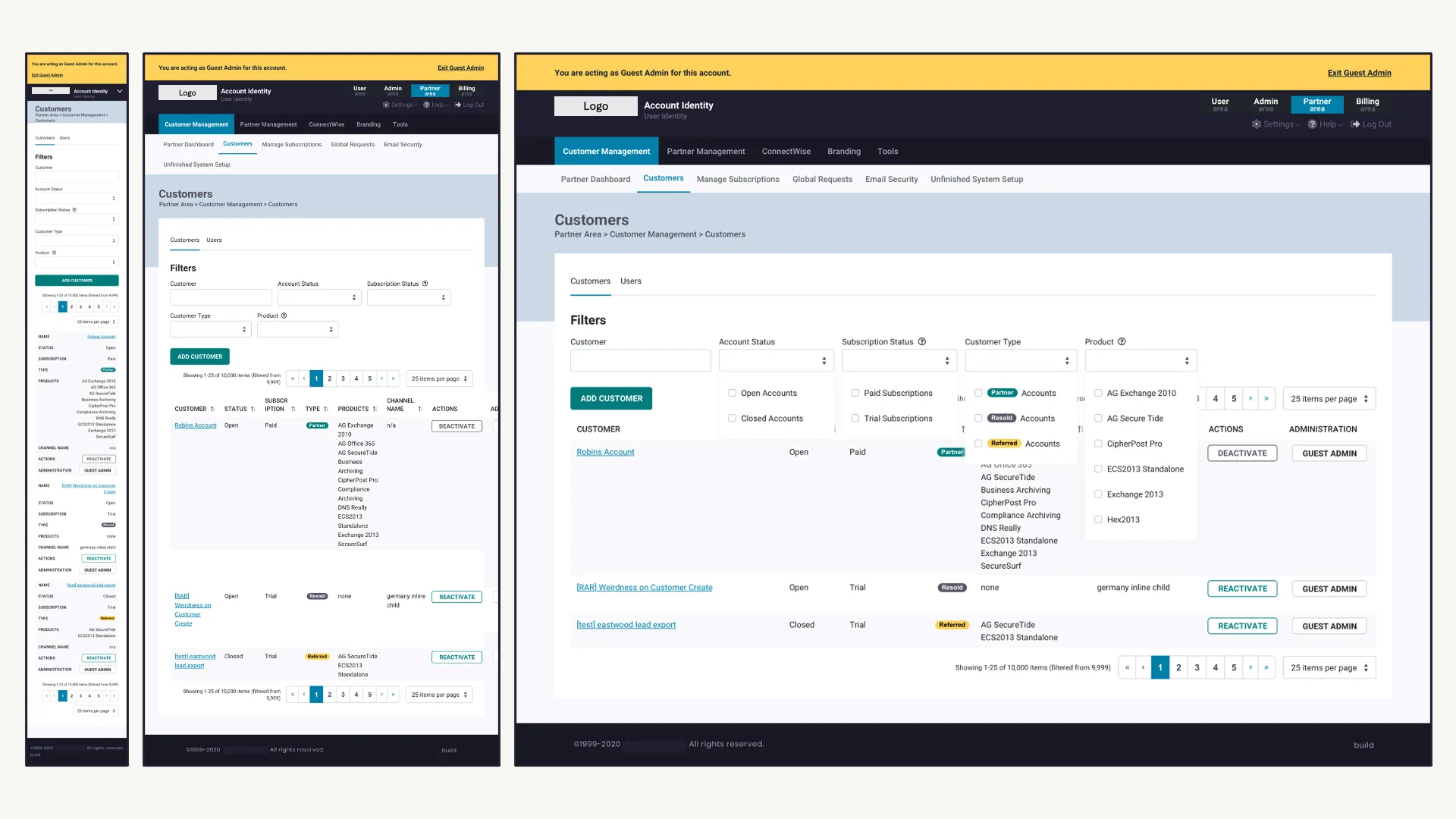Tick the Trial Subscriptions checkbox
Viewport: 1456px width, 819px height.
tap(855, 419)
